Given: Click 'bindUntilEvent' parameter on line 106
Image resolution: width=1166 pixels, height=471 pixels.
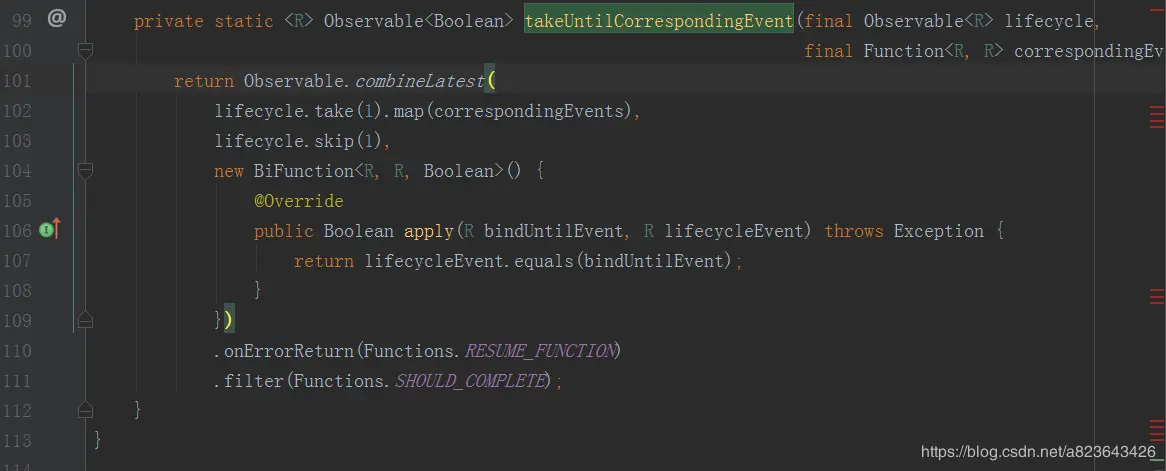Looking at the screenshot, I should [x=553, y=231].
